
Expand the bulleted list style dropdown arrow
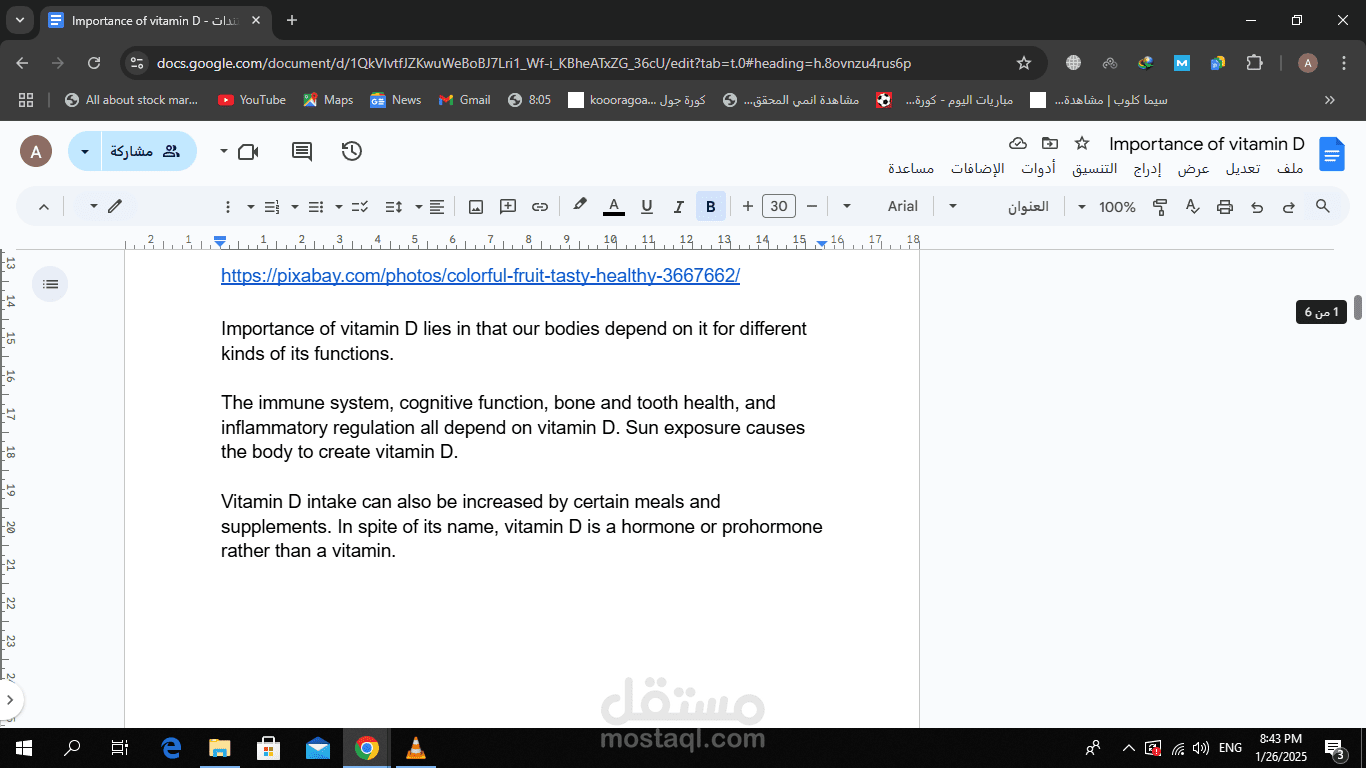295,207
